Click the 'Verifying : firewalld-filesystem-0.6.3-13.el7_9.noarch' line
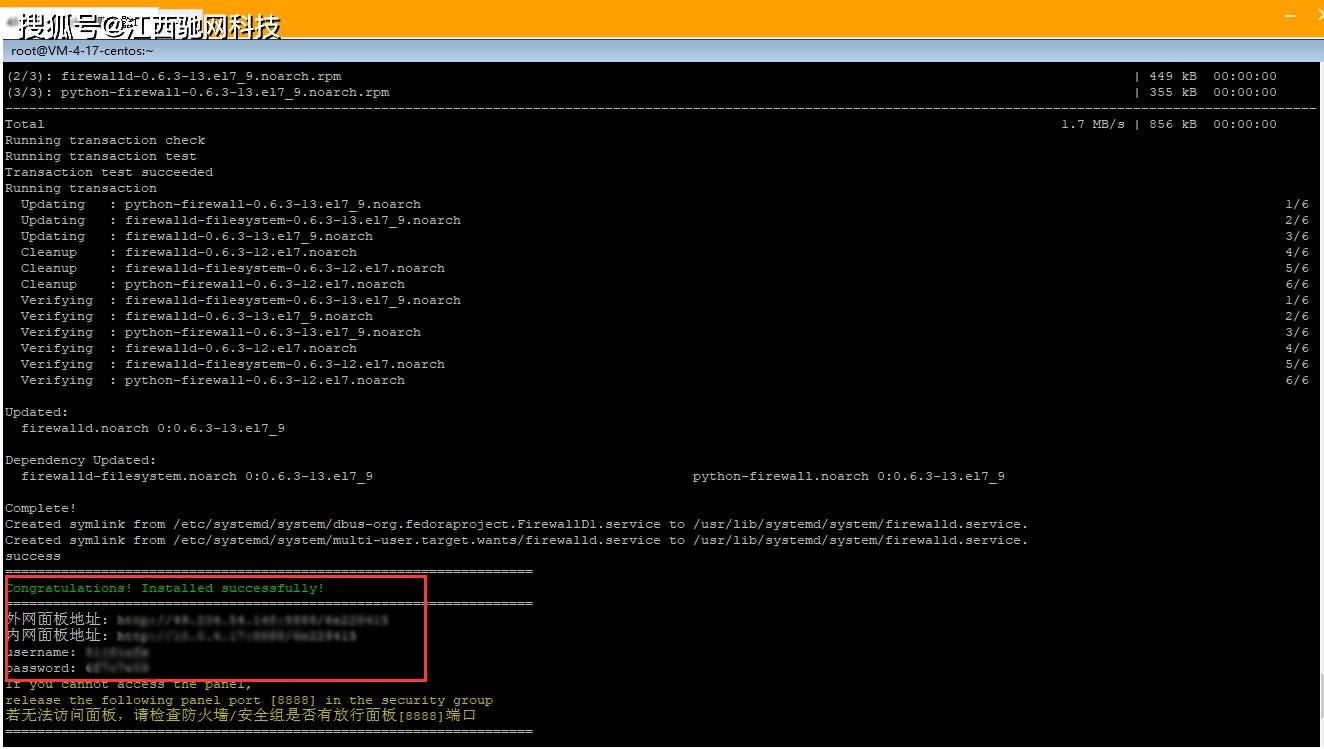This screenshot has height=749, width=1324. pos(241,300)
